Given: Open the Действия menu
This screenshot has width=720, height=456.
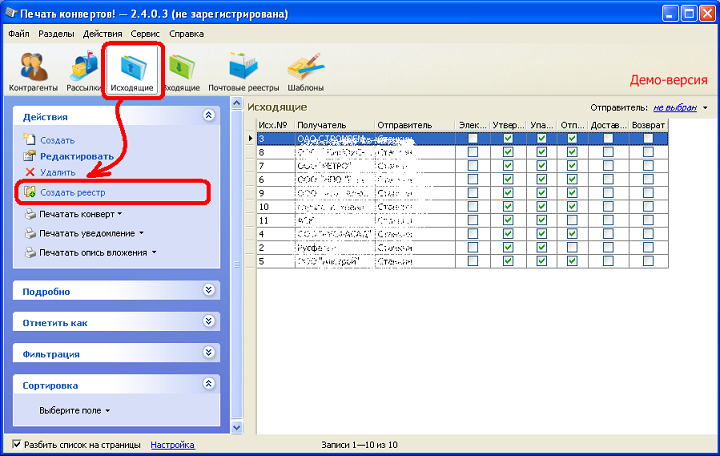Looking at the screenshot, I should coord(103,33).
